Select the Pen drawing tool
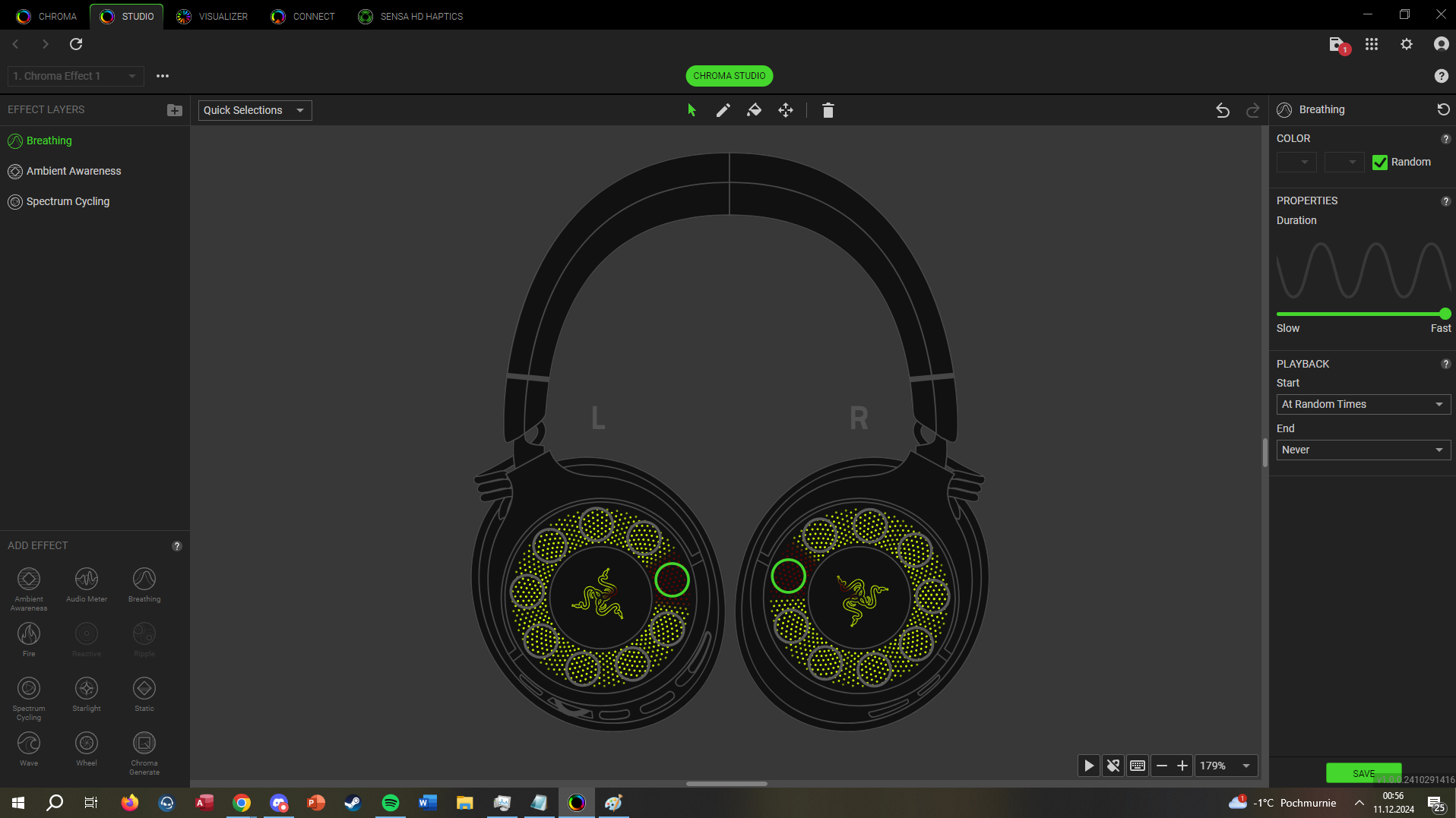Screen dimensions: 1456x818 (723, 111)
